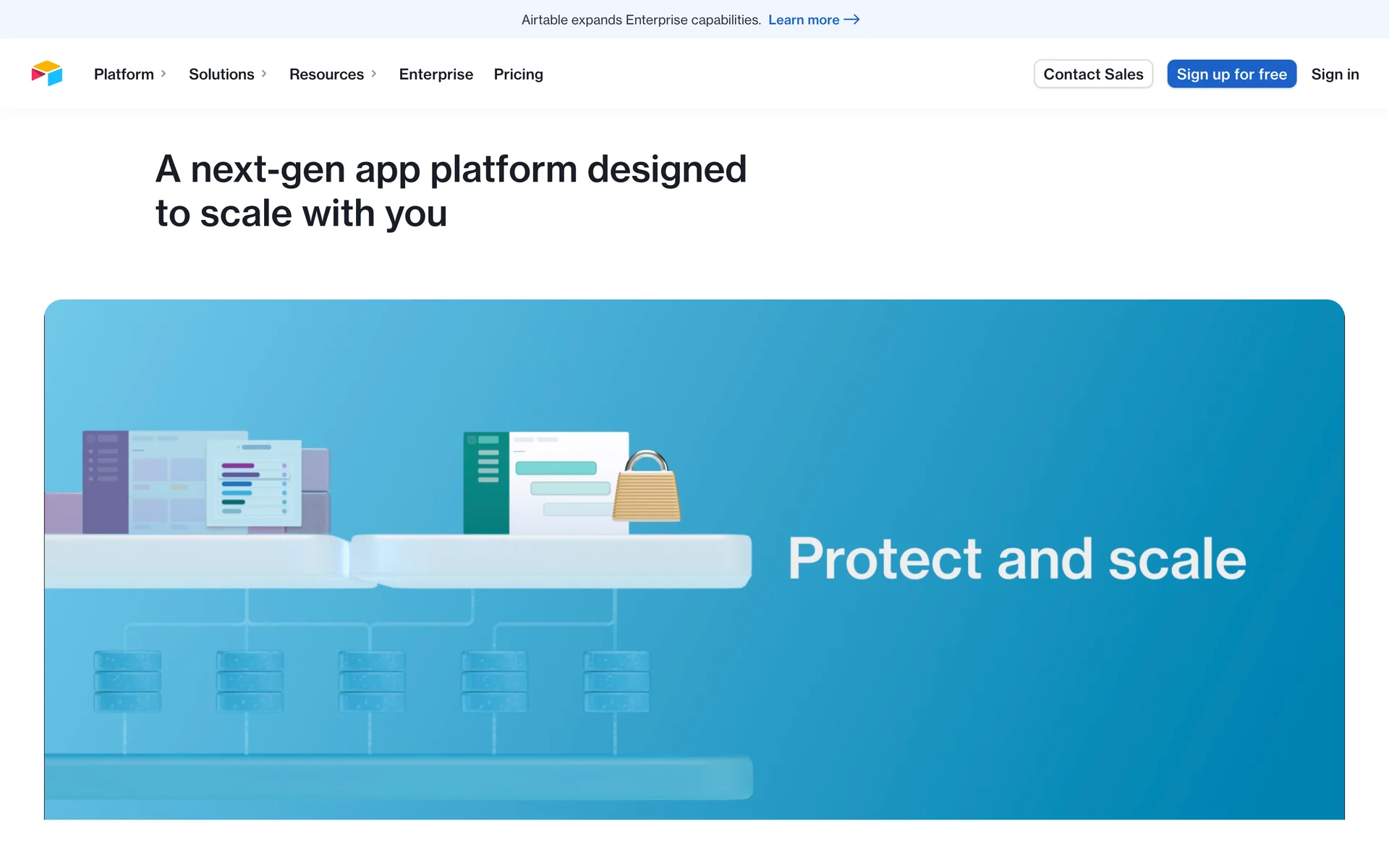Image resolution: width=1389 pixels, height=868 pixels.
Task: Click the leftmost database stack illustration
Action: coord(127,681)
